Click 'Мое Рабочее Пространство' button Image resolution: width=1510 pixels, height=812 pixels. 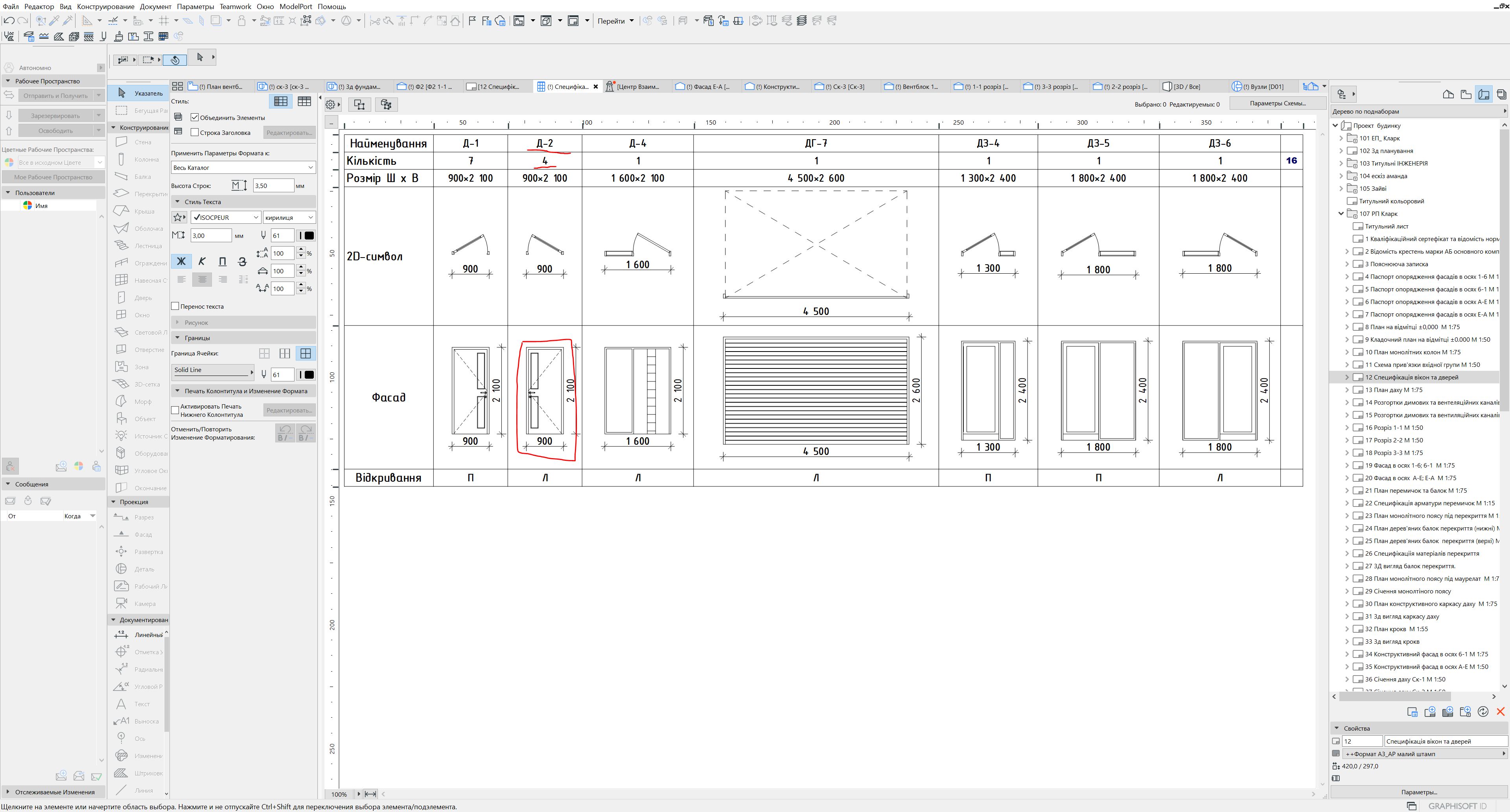click(53, 177)
